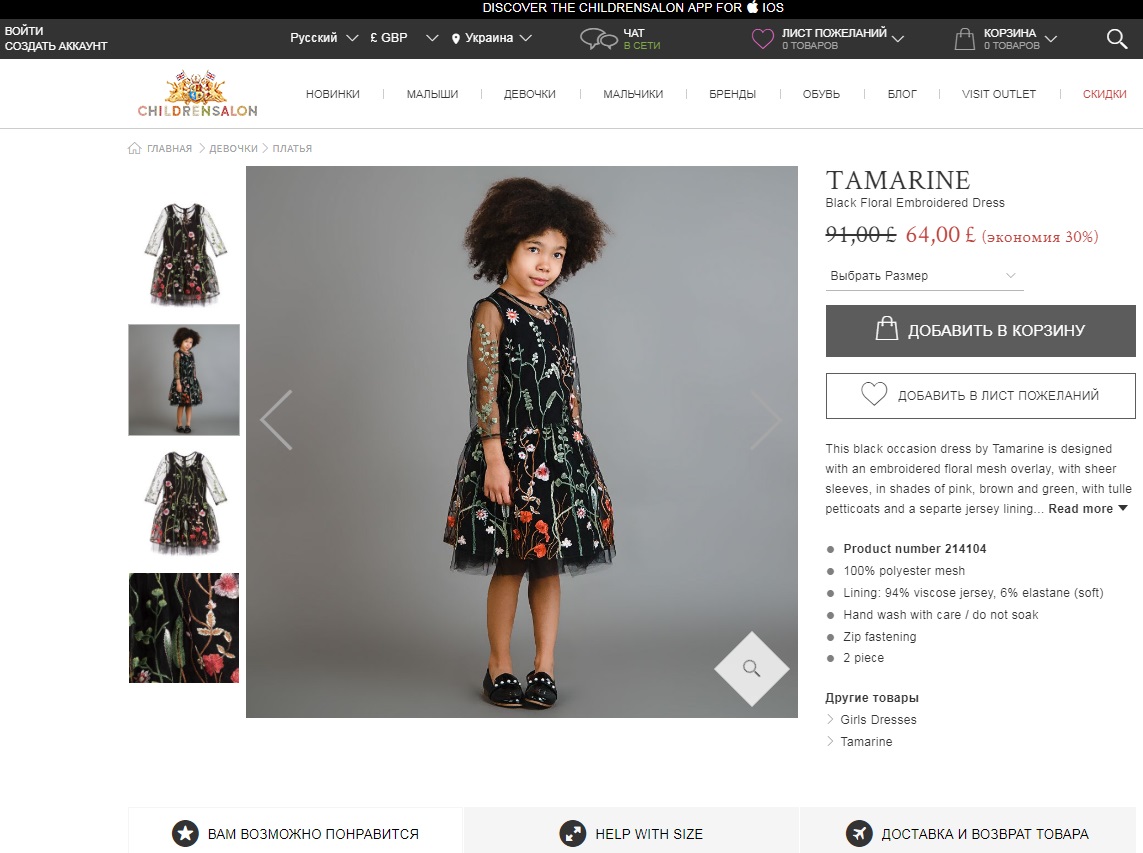Select fourth thumbnail of embroidery close-up

click(x=184, y=628)
